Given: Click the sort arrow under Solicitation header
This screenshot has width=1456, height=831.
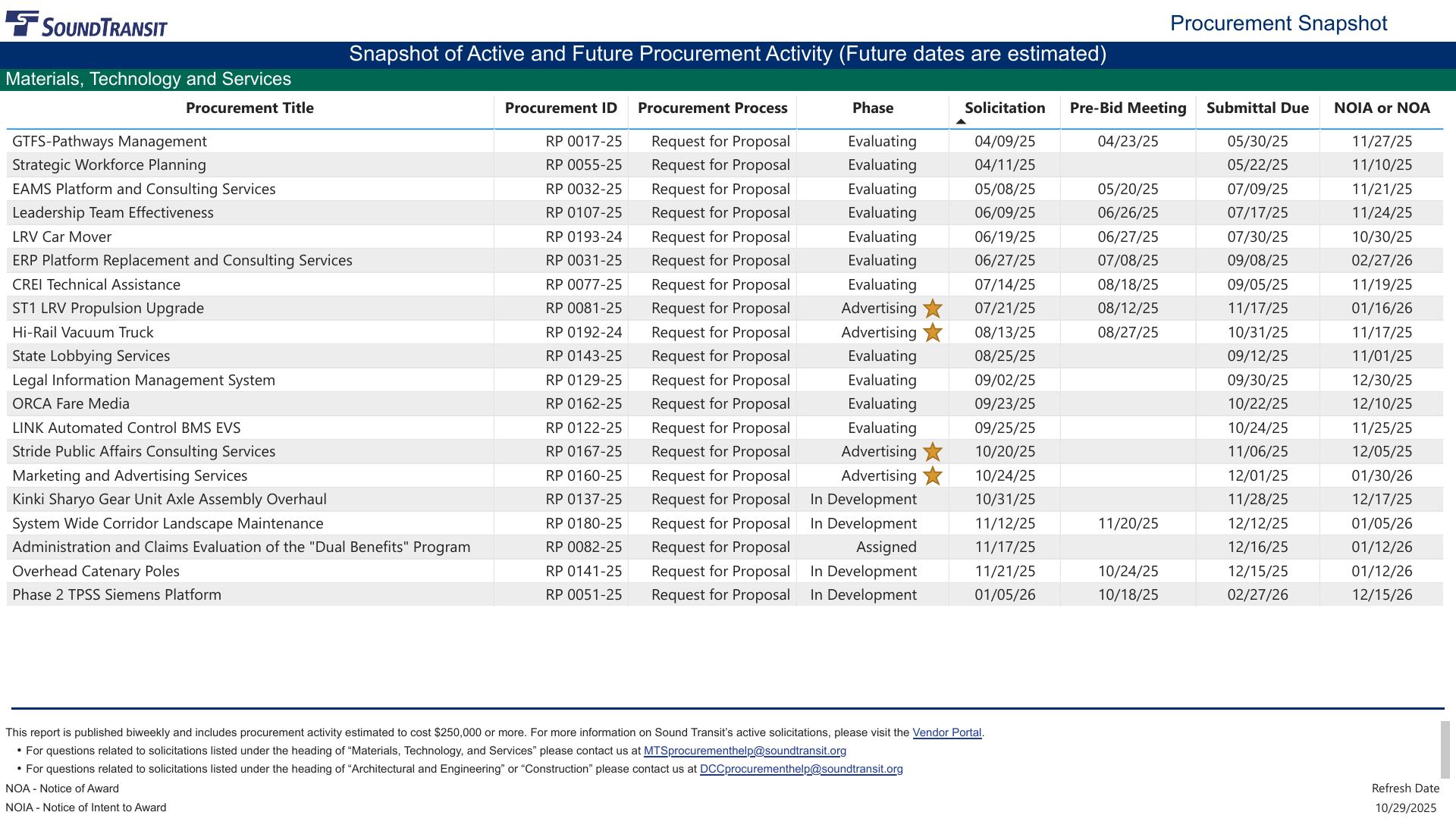Looking at the screenshot, I should click(961, 121).
